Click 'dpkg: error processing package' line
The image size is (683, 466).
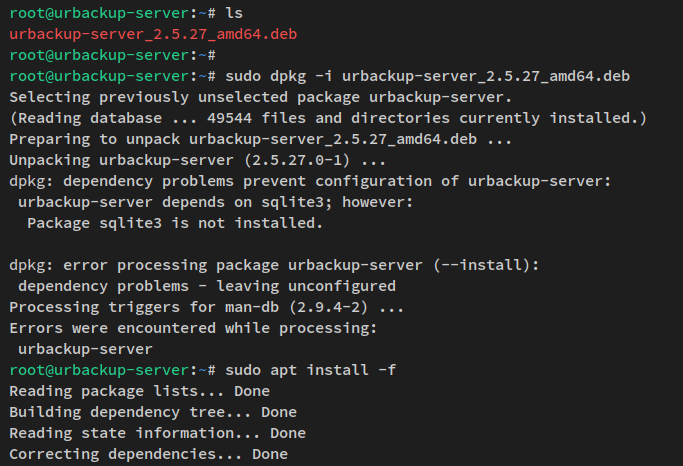(274, 265)
